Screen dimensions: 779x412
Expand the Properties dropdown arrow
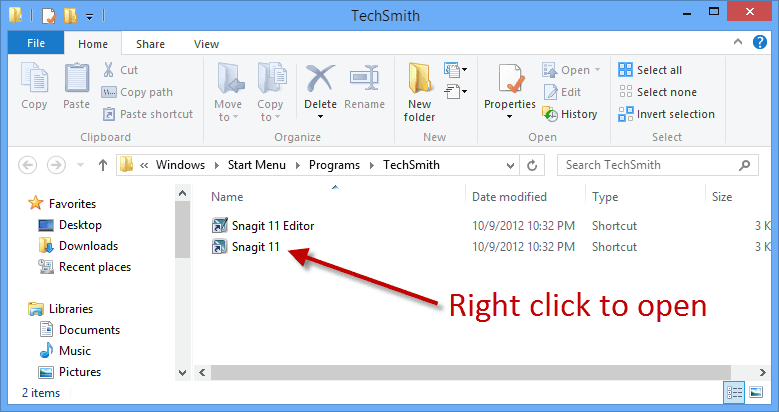click(510, 117)
